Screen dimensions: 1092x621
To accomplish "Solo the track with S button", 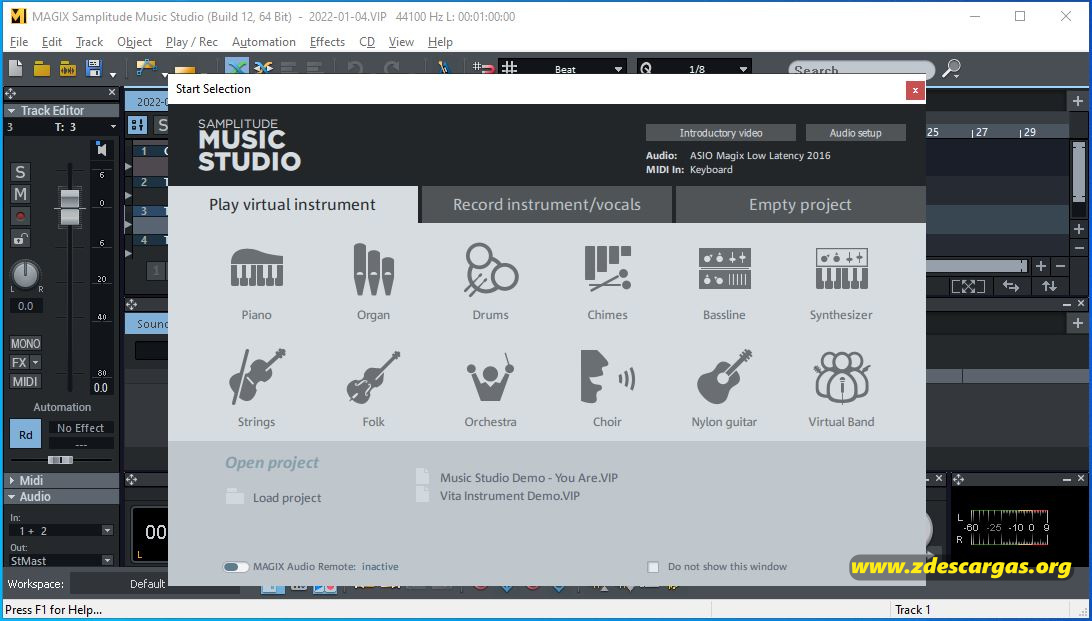I will coord(20,172).
